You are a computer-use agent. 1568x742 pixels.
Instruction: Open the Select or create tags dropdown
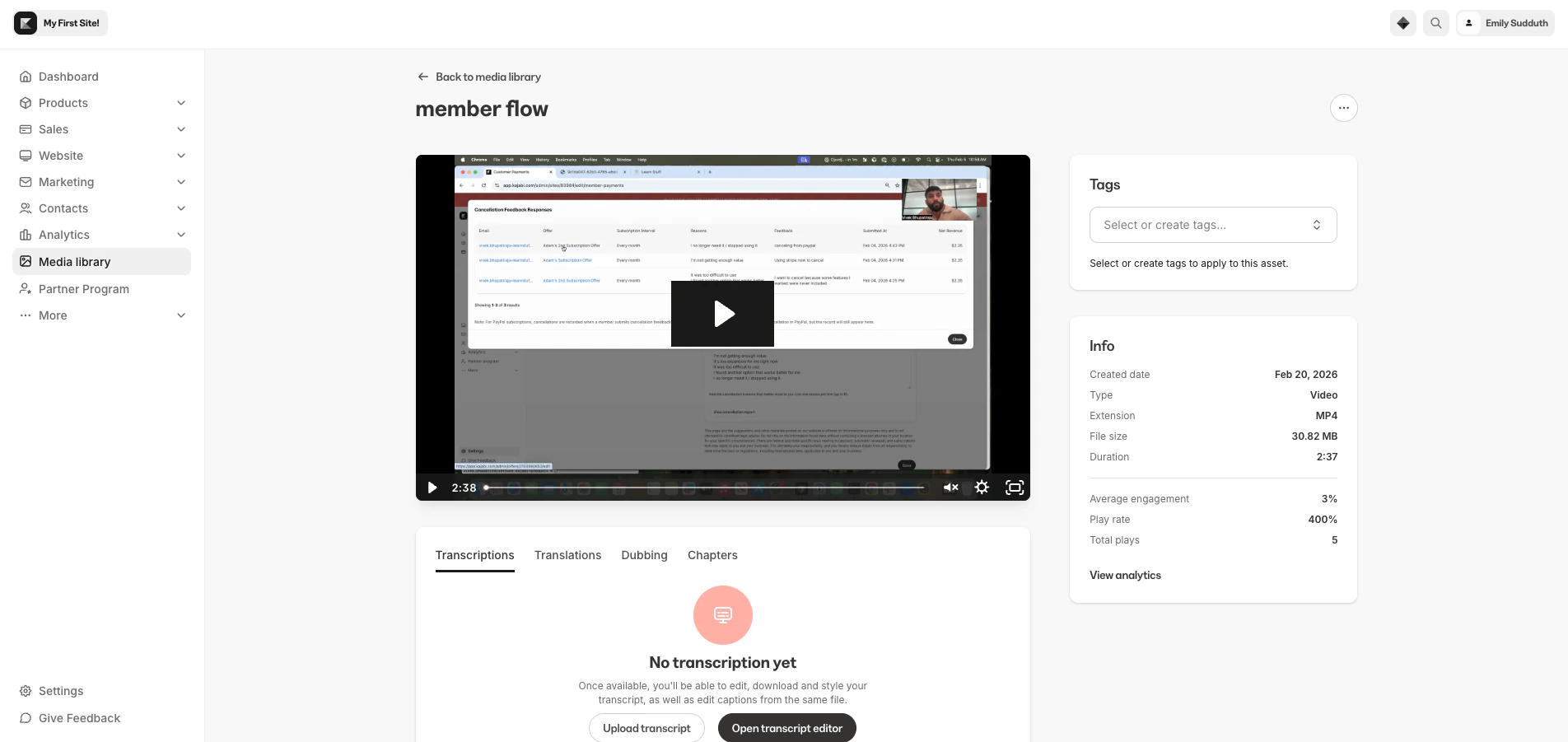coord(1211,225)
